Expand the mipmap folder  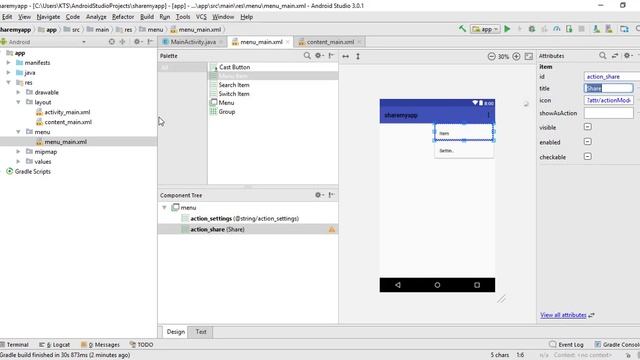pyautogui.click(x=18, y=151)
